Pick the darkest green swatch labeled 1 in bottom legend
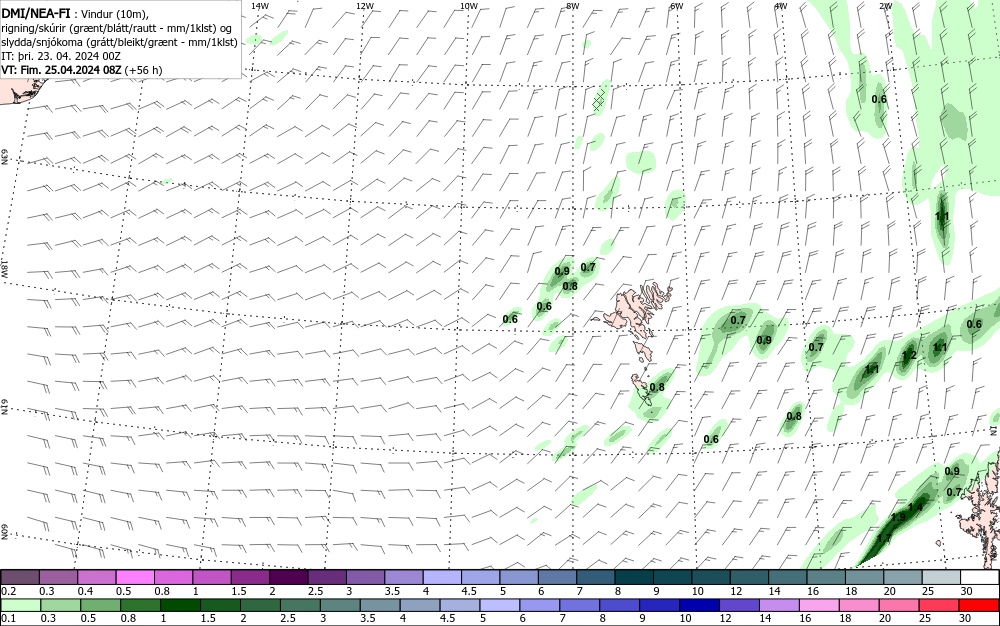 click(179, 605)
